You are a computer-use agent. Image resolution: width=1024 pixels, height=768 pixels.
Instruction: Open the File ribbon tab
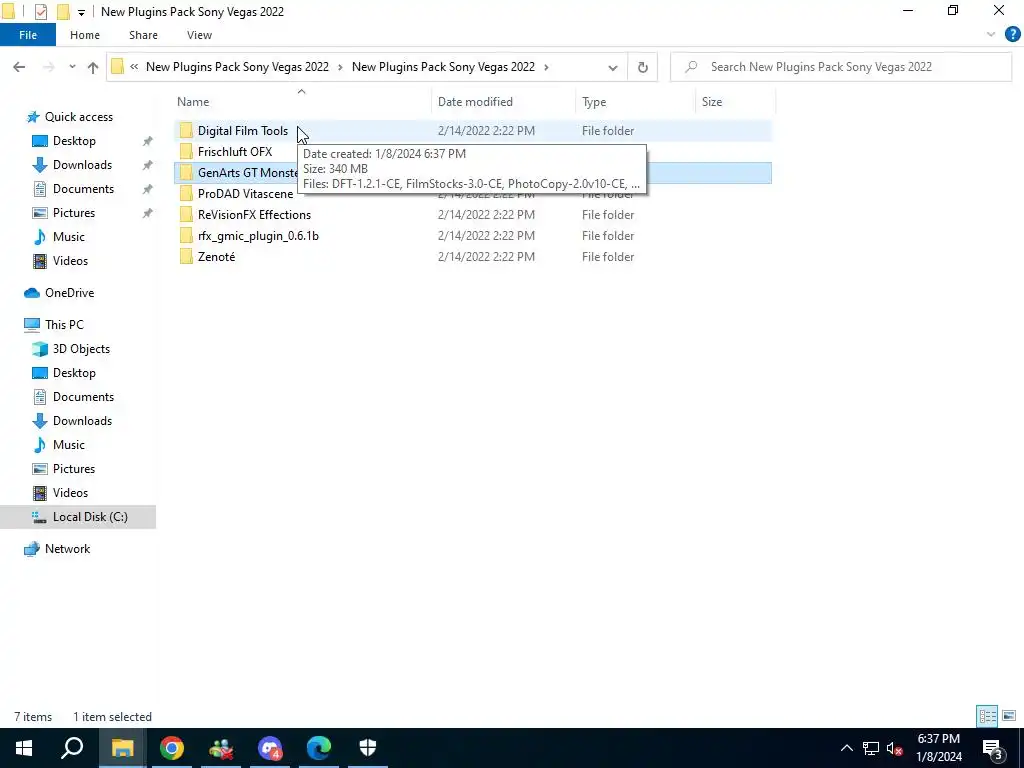click(27, 35)
